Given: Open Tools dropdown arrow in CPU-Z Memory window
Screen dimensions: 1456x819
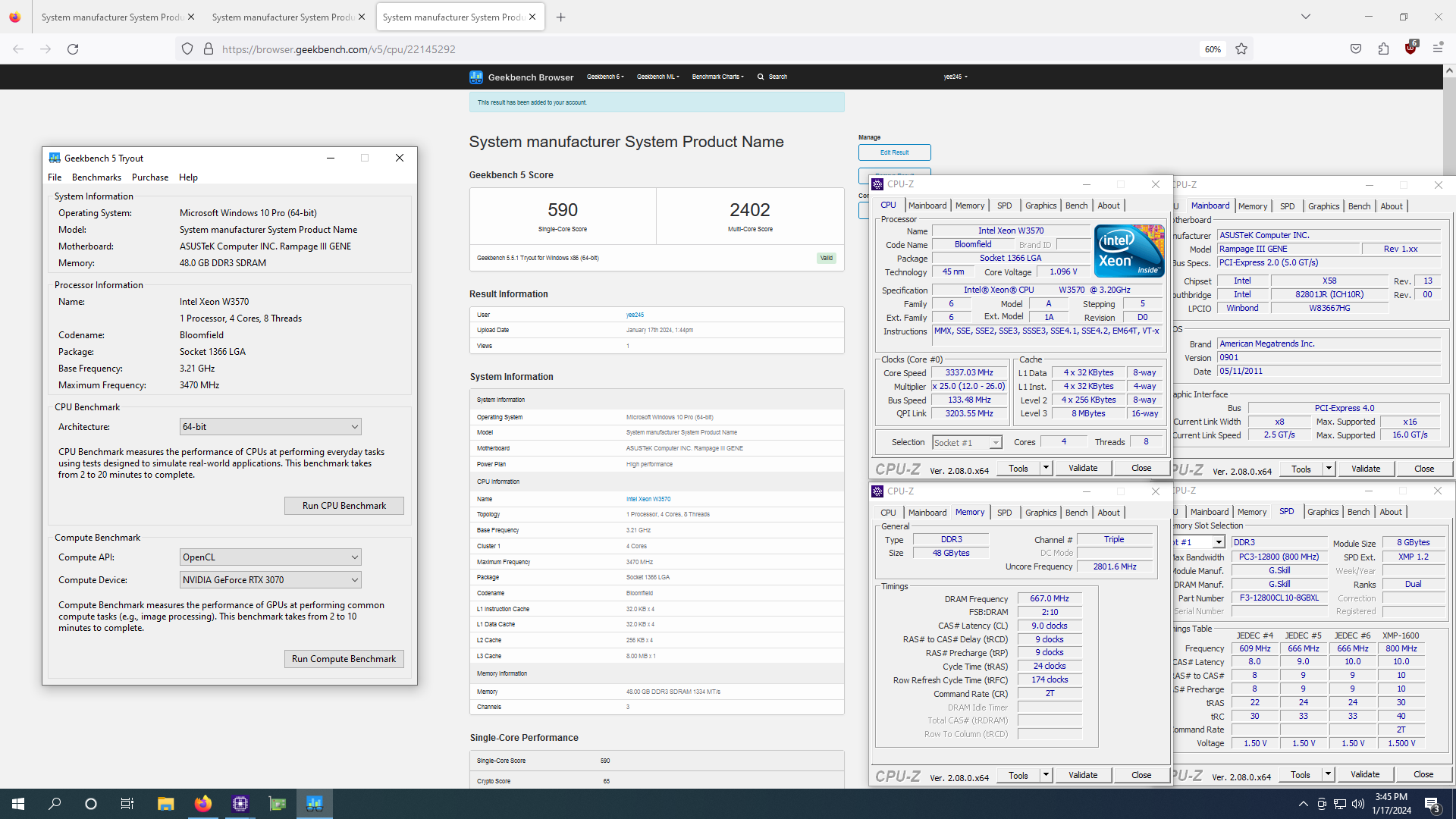Looking at the screenshot, I should (1046, 775).
